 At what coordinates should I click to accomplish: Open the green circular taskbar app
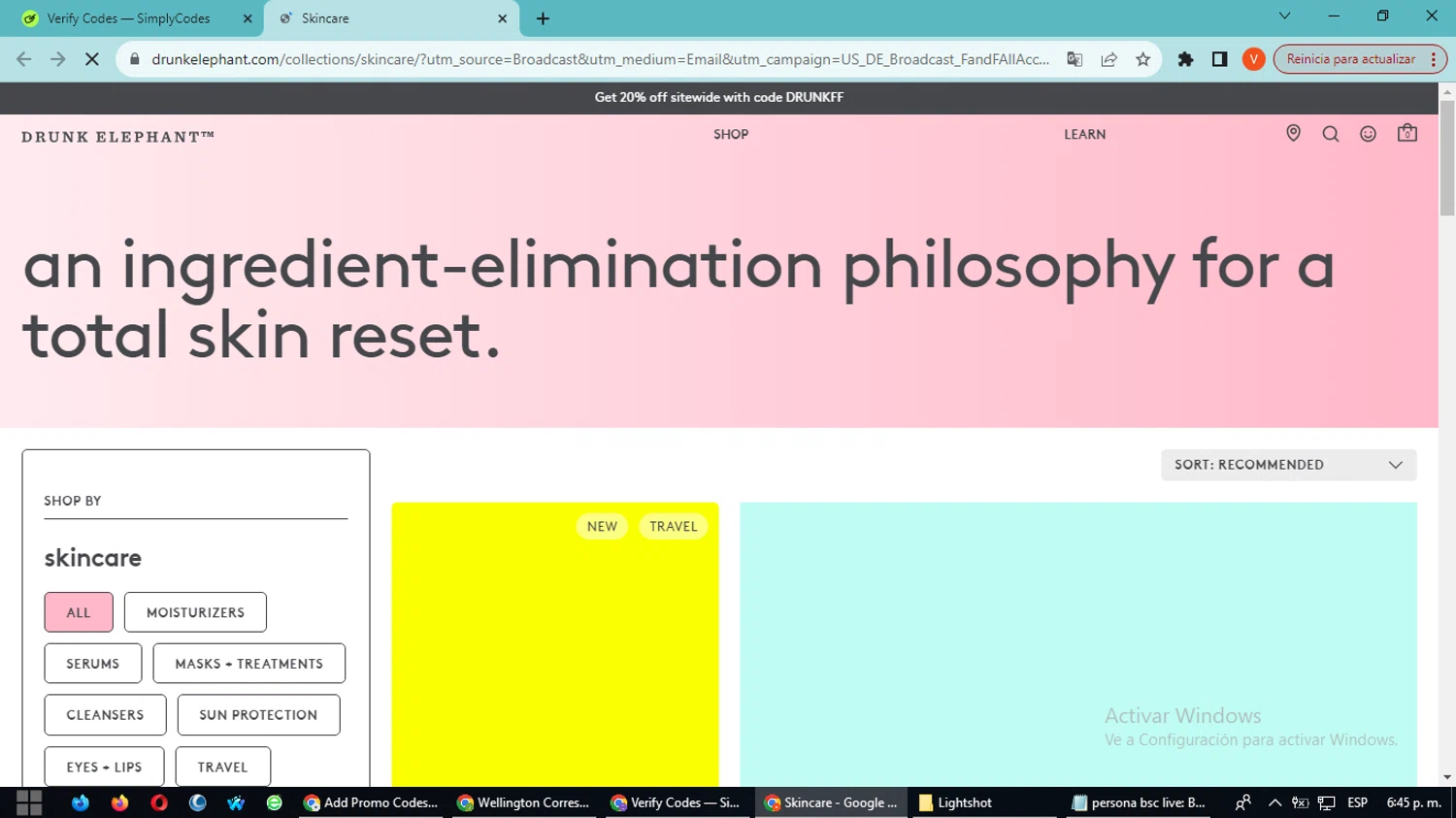click(x=275, y=802)
